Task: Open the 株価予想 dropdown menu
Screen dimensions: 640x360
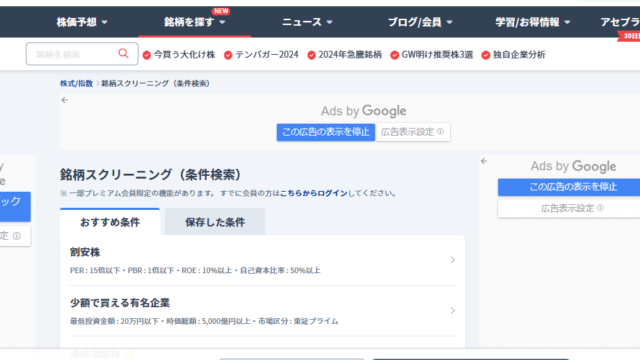Action: click(82, 22)
